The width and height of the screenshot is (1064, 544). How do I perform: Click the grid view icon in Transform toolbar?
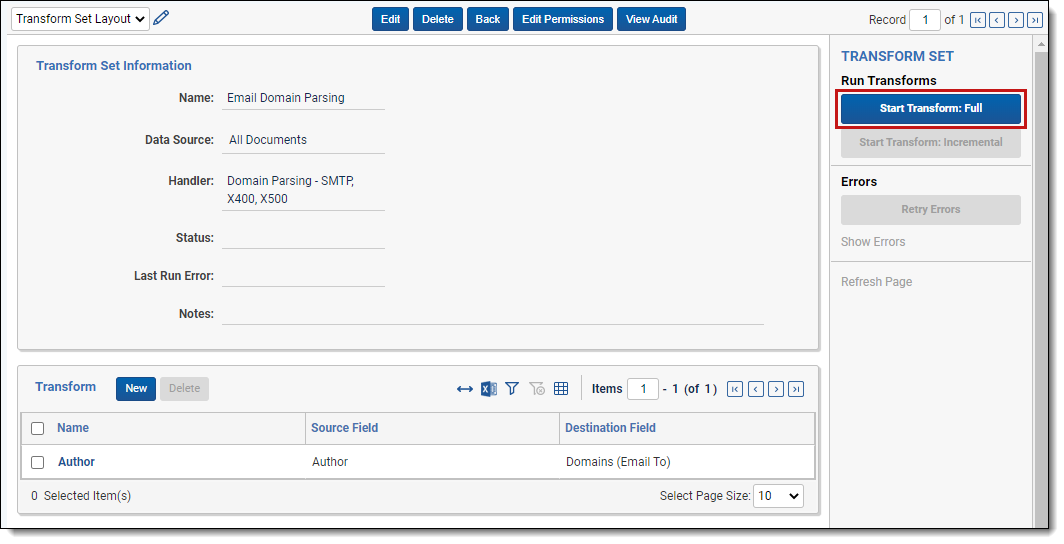click(x=561, y=389)
